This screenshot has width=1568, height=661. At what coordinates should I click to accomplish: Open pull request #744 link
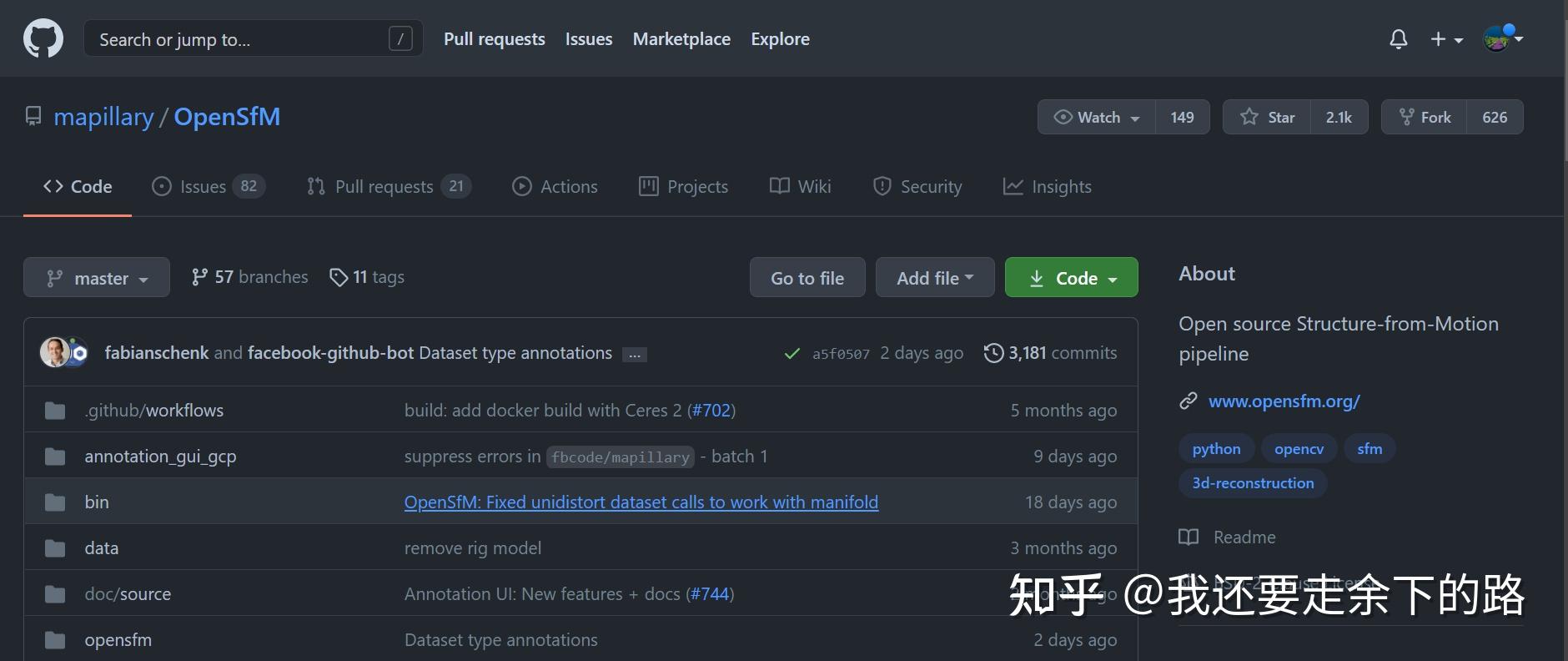click(710, 593)
